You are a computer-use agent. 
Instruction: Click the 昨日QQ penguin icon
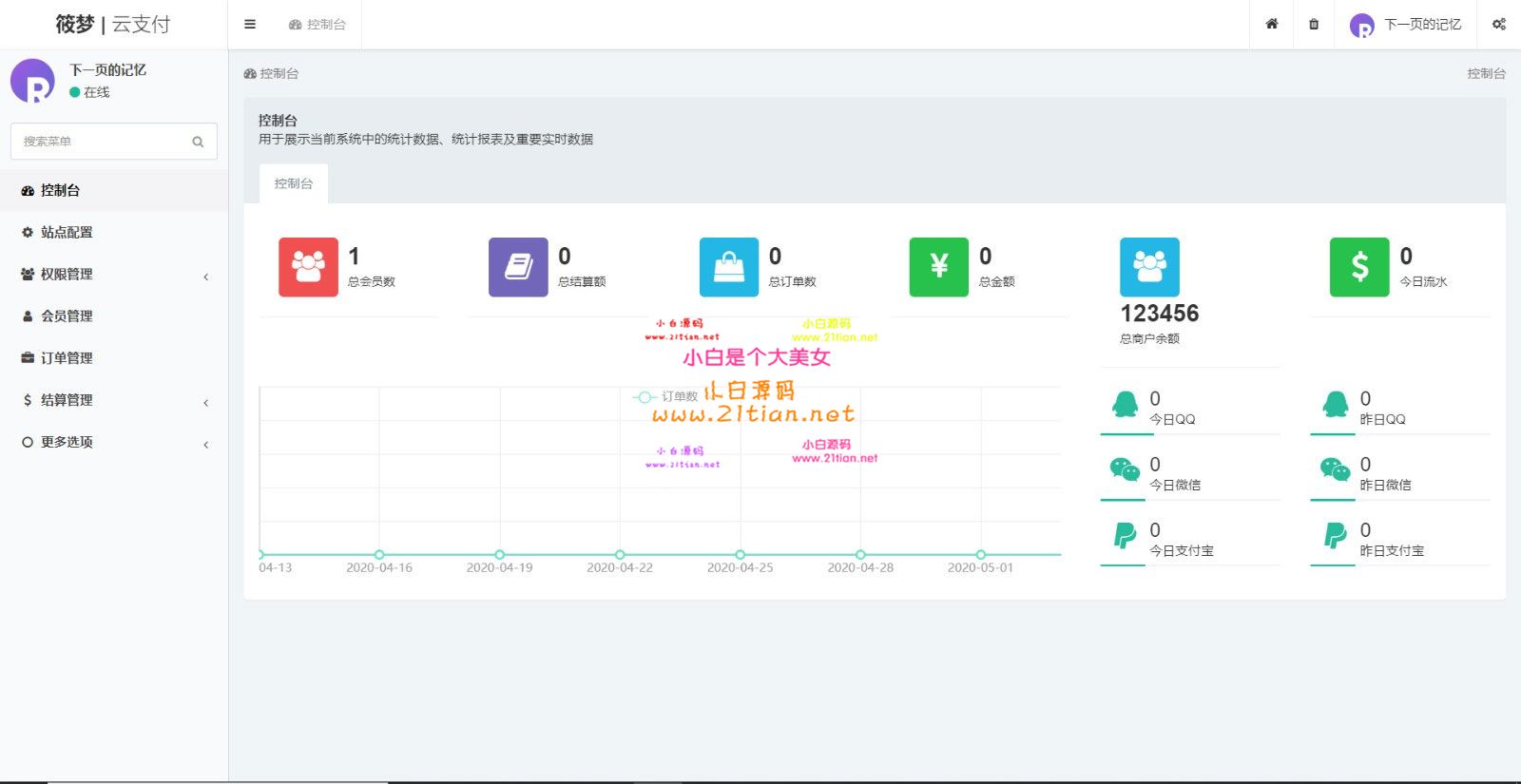click(1336, 405)
